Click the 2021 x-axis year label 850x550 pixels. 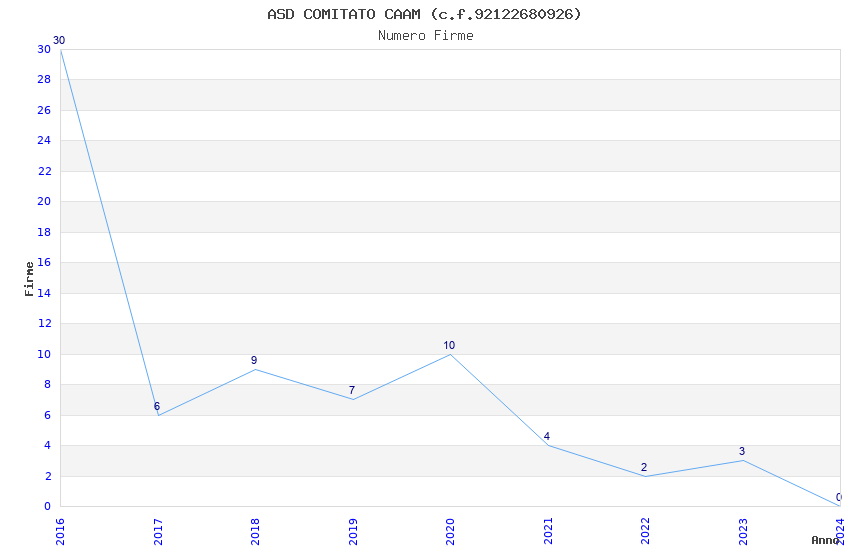548,532
